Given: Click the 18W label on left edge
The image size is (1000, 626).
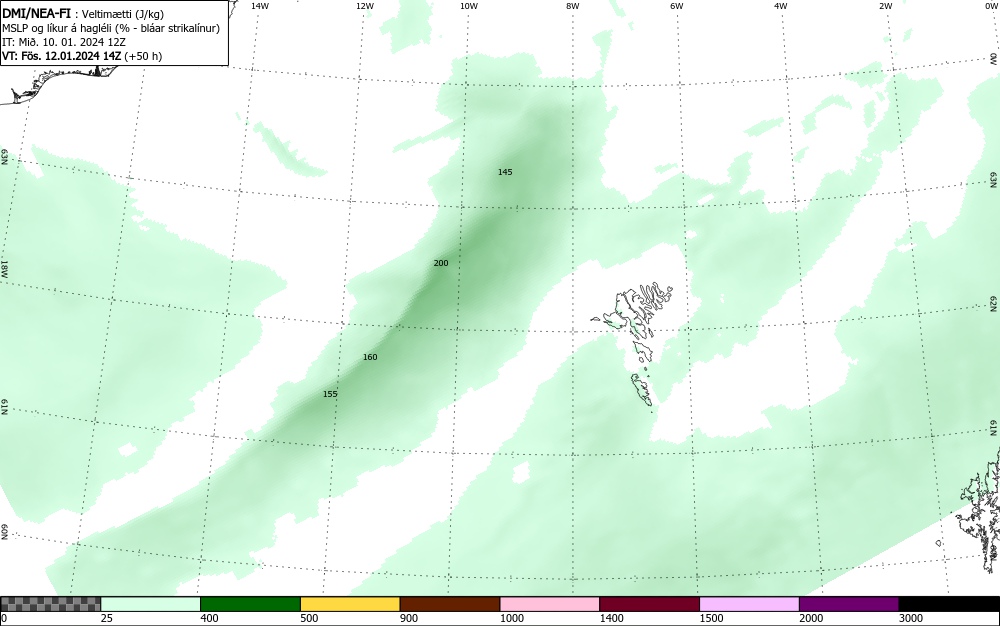Looking at the screenshot, I should 4,268.
